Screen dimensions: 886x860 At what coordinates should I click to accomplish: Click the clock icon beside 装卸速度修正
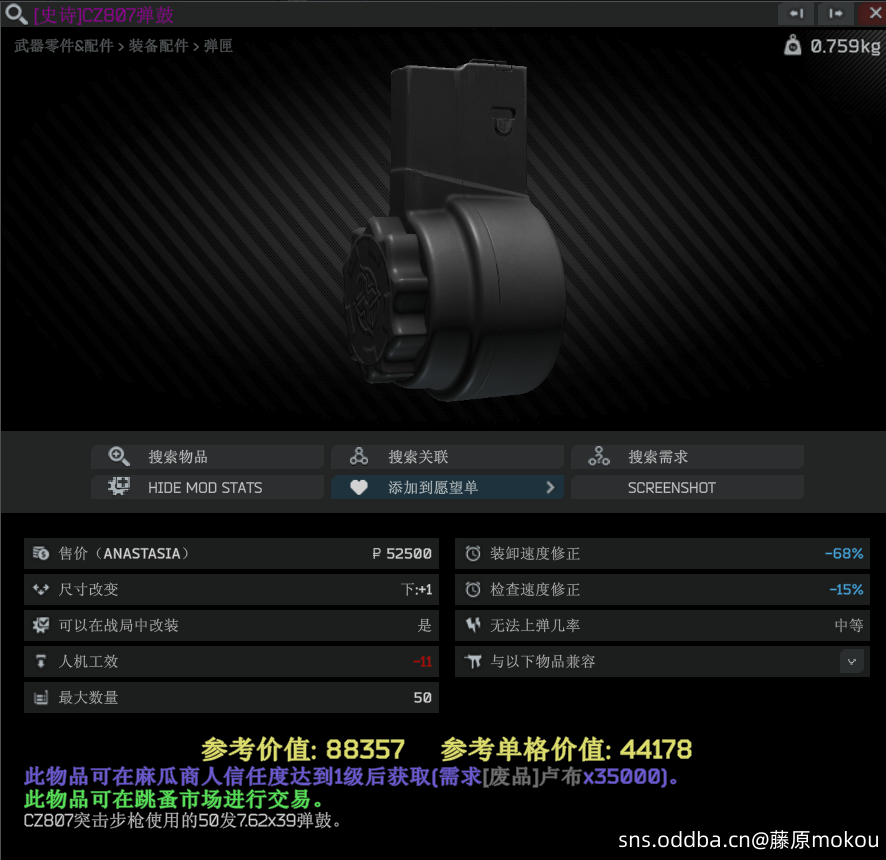[x=473, y=554]
